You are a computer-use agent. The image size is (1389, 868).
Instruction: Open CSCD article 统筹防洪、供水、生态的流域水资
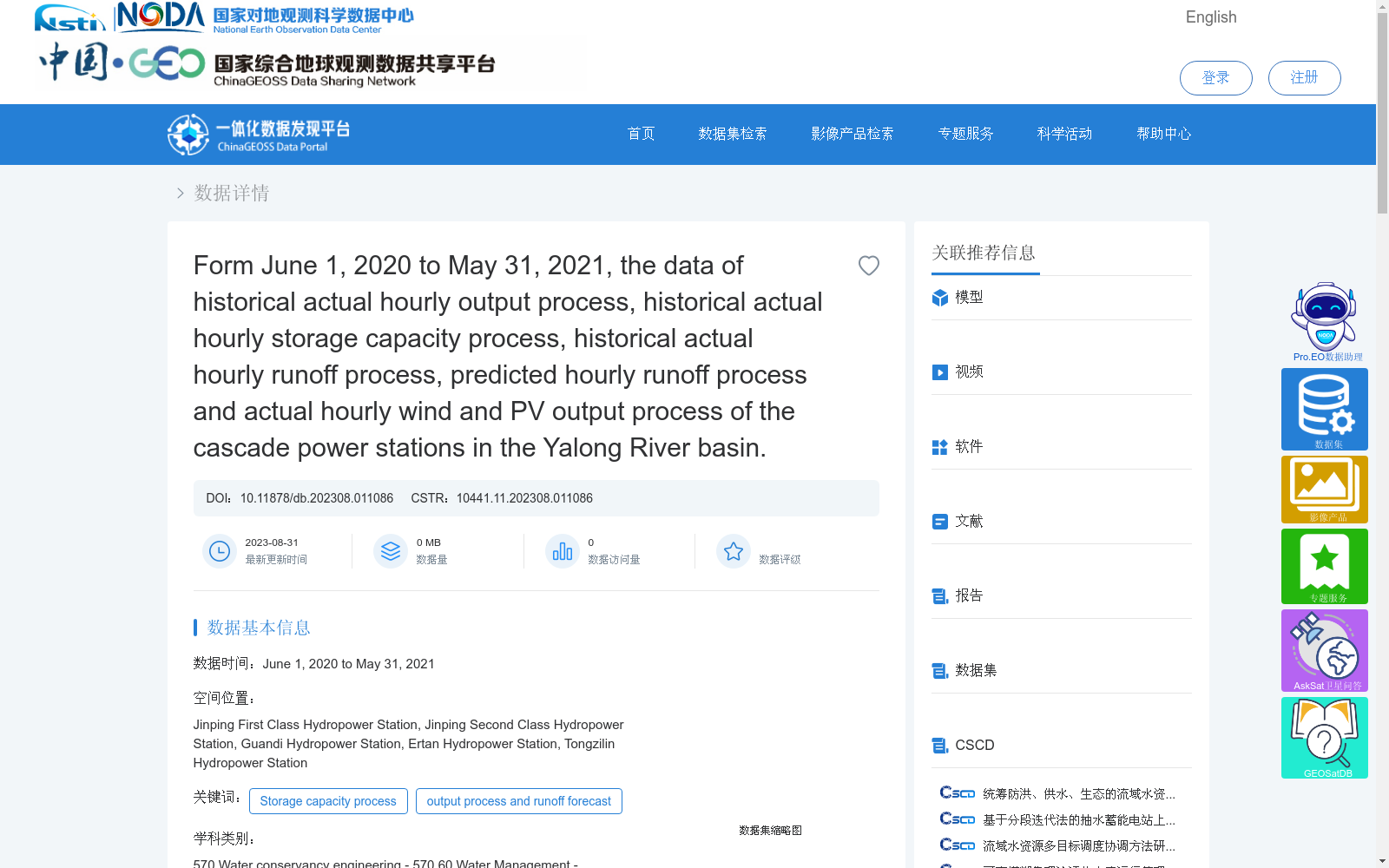[x=1079, y=794]
